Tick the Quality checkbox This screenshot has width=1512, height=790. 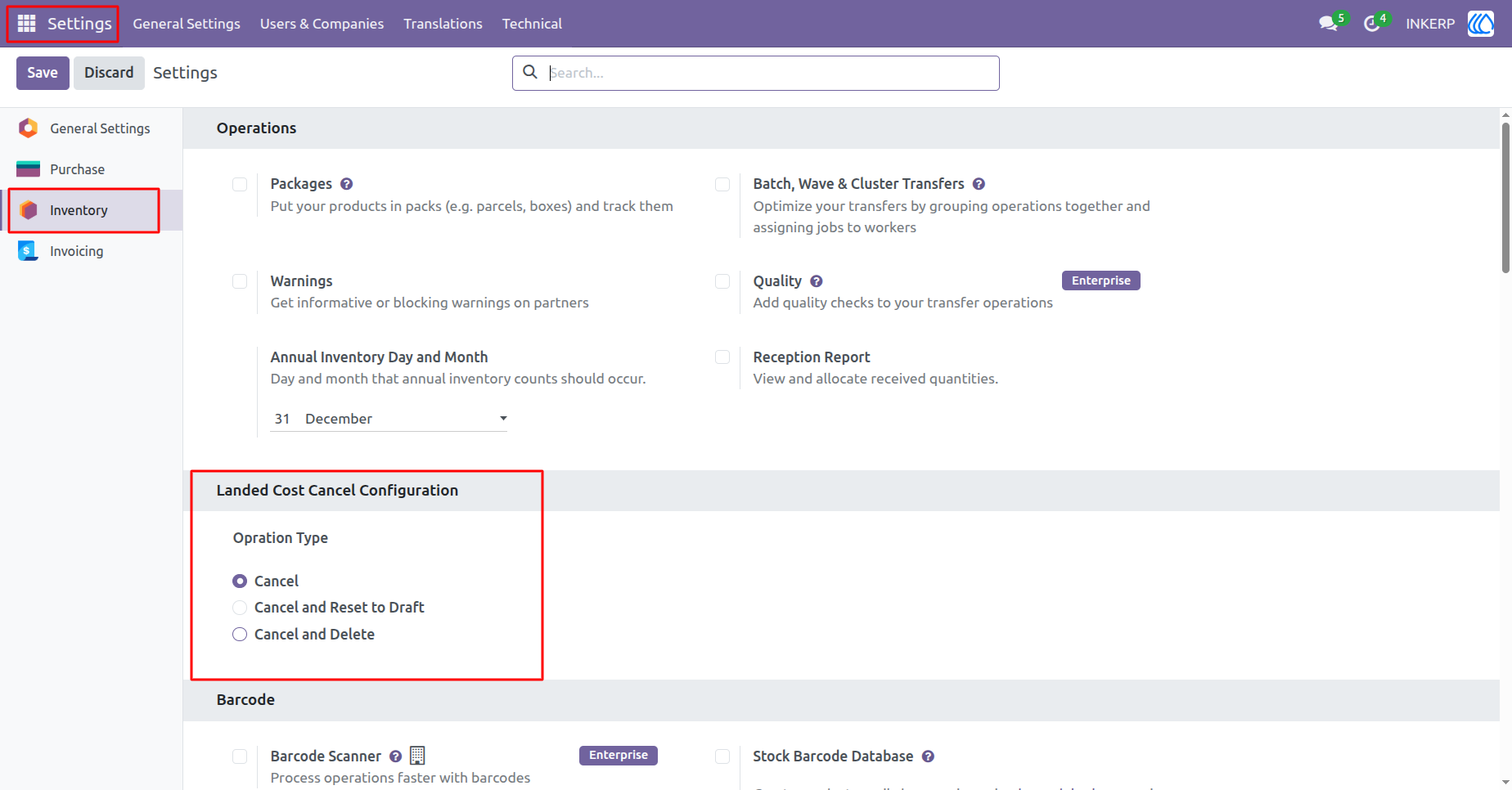(x=722, y=281)
